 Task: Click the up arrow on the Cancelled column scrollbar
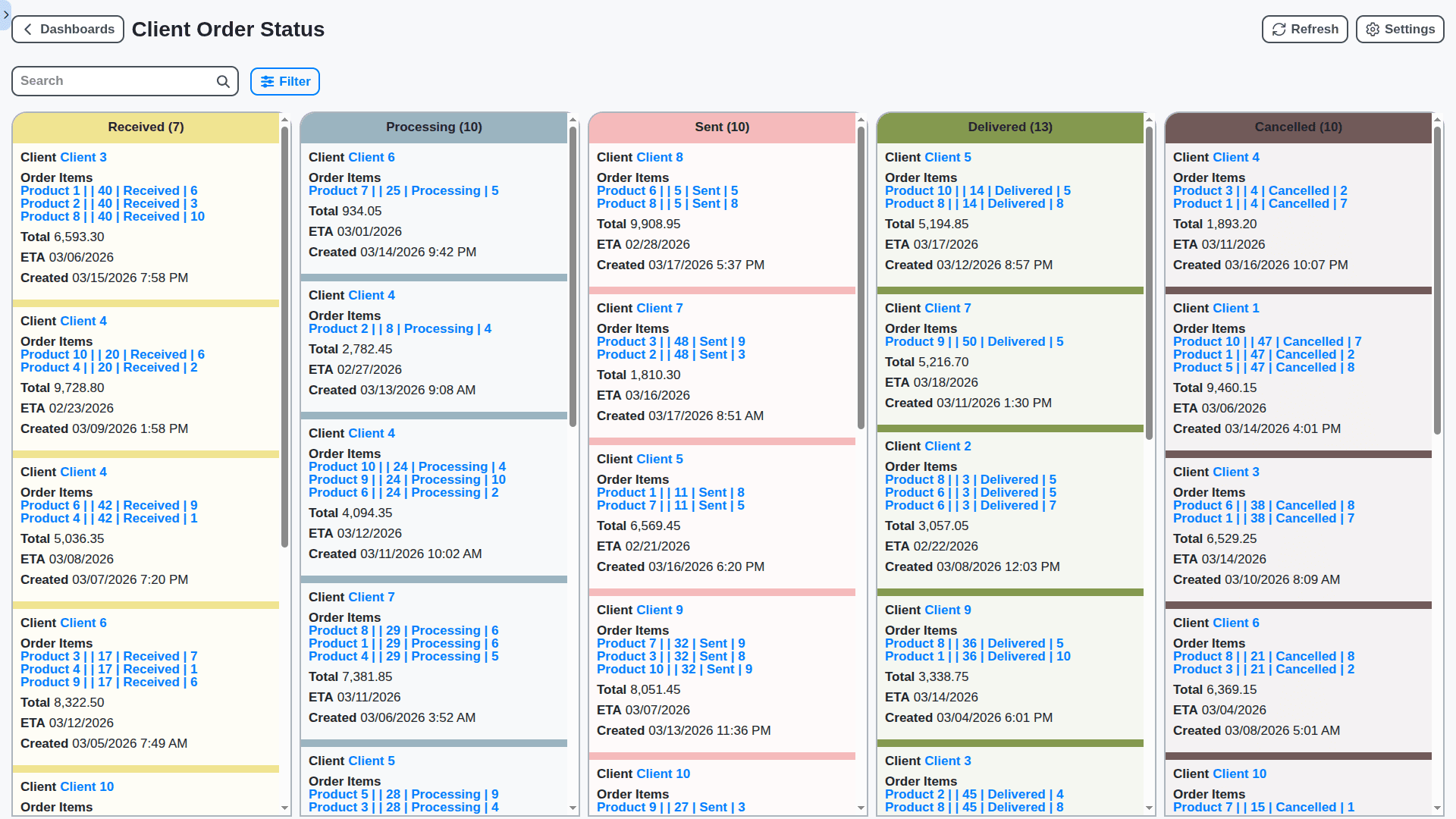[1437, 119]
